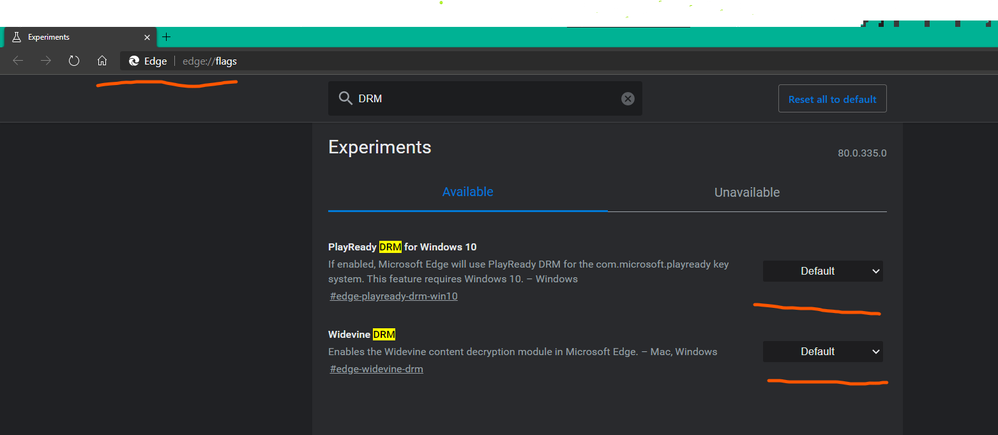Click Widevine content decryption module description

(x=523, y=352)
